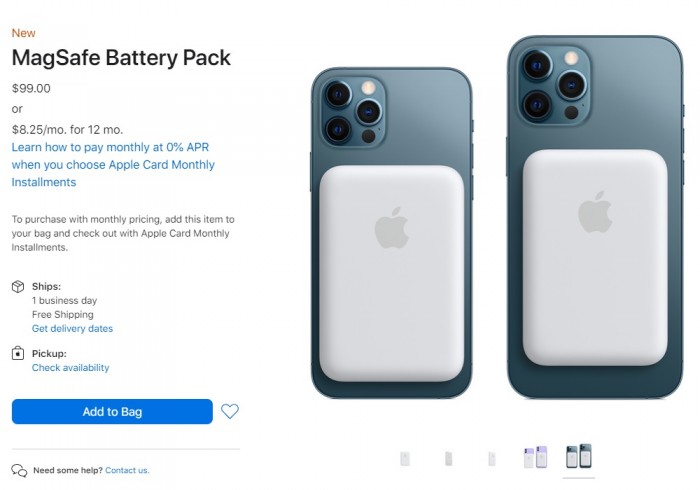The height and width of the screenshot is (490, 700).
Task: Save item with the heart favorite icon
Action: pyautogui.click(x=230, y=411)
